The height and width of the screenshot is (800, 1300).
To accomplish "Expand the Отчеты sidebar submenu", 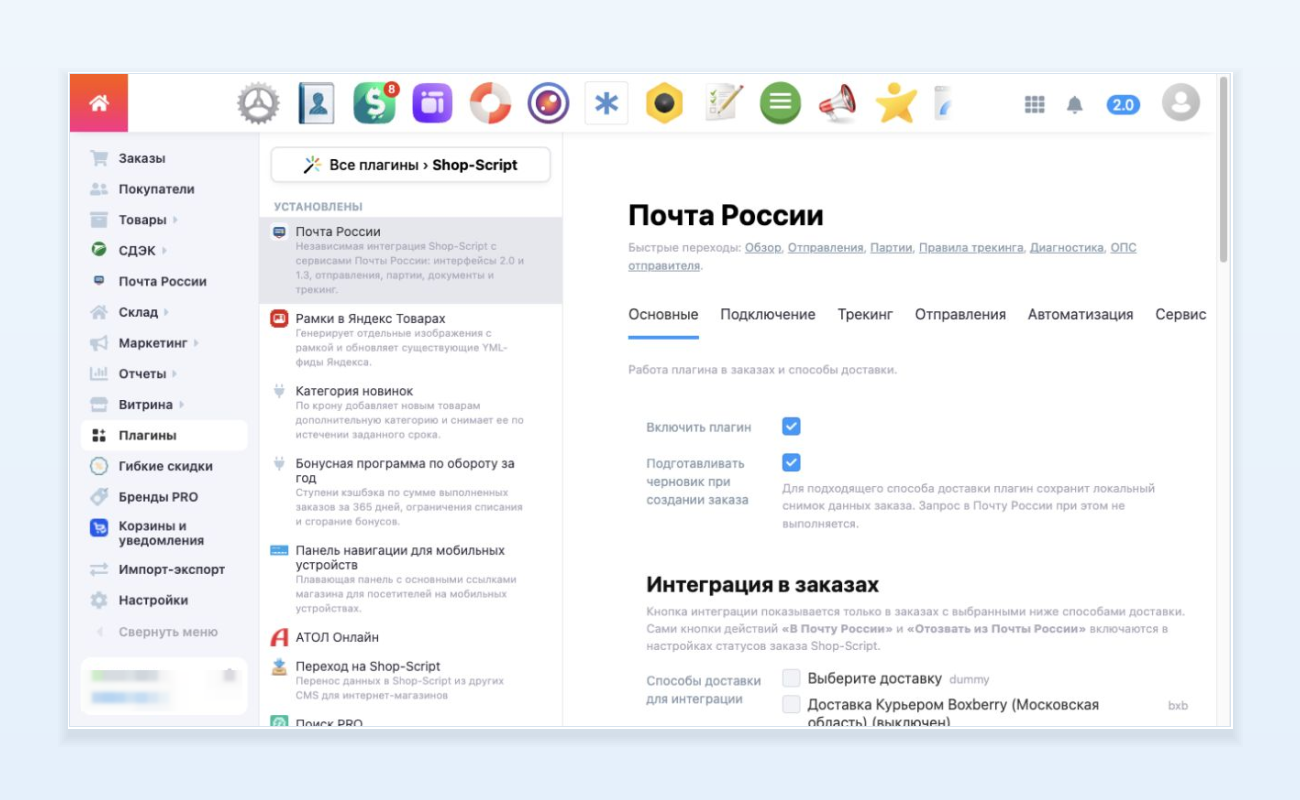I will click(x=175, y=374).
